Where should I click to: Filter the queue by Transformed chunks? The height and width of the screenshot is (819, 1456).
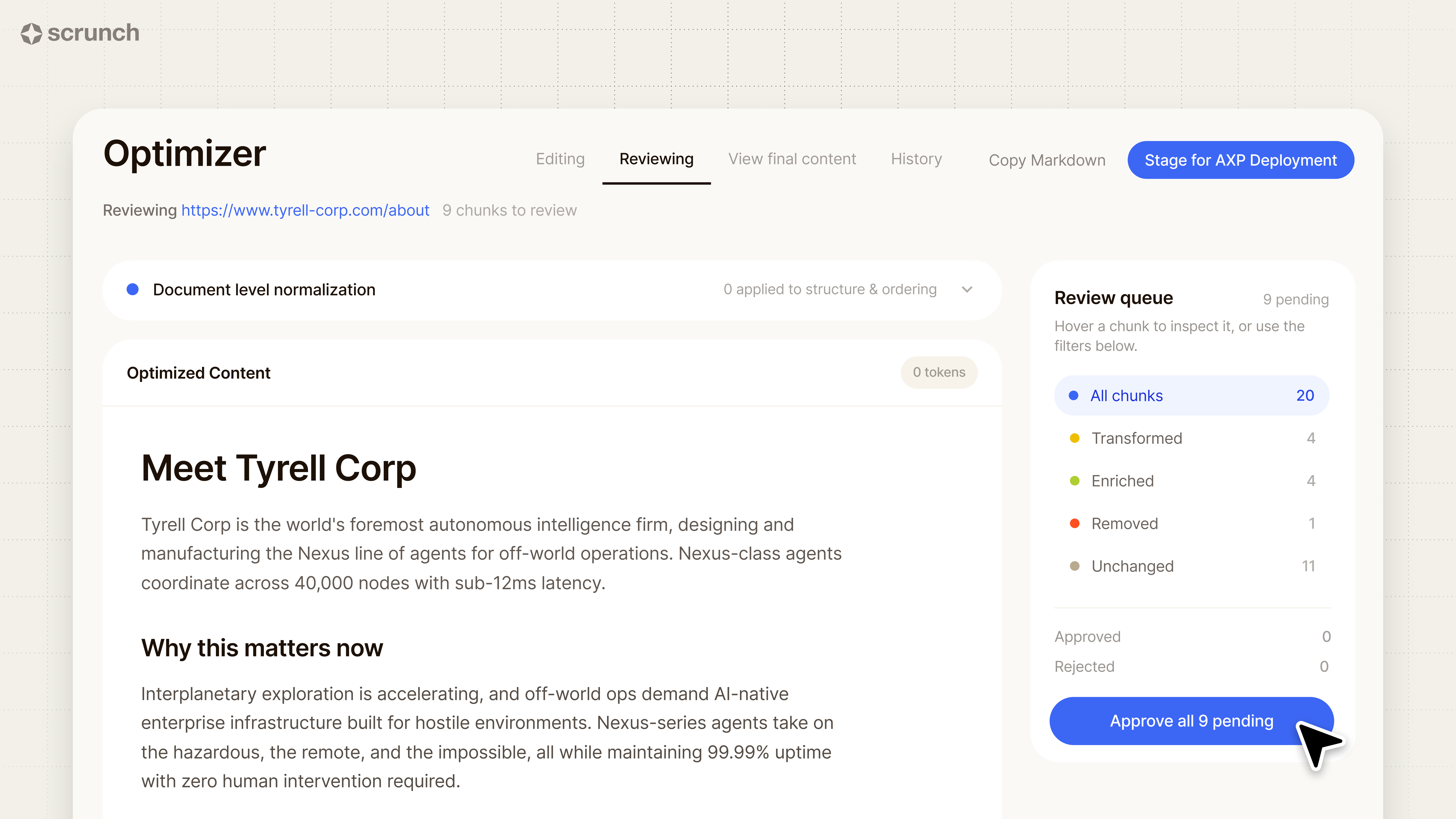pos(1192,438)
